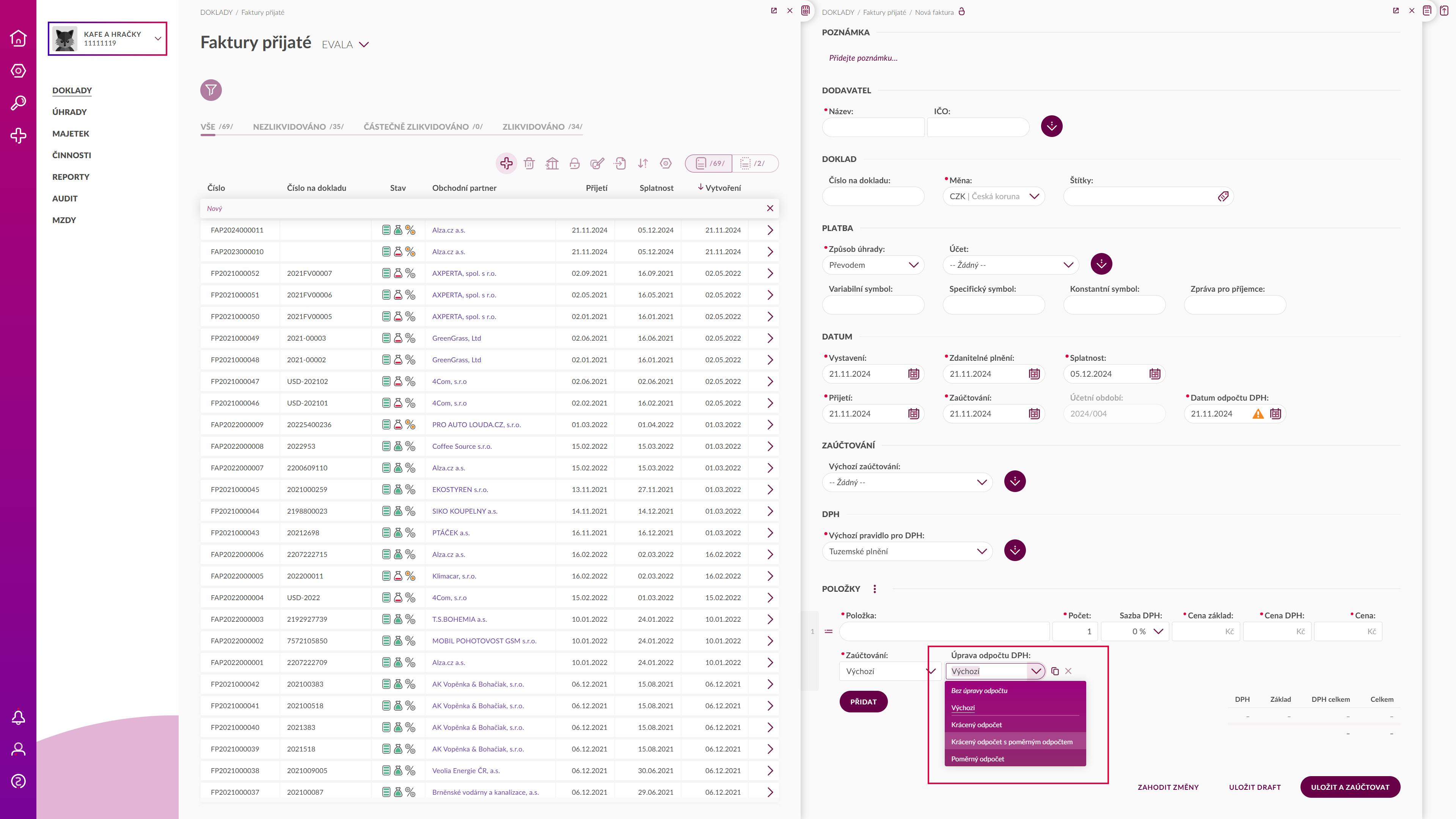Open the help question mark icon
Screen dimensions: 1456x819
click(x=18, y=782)
